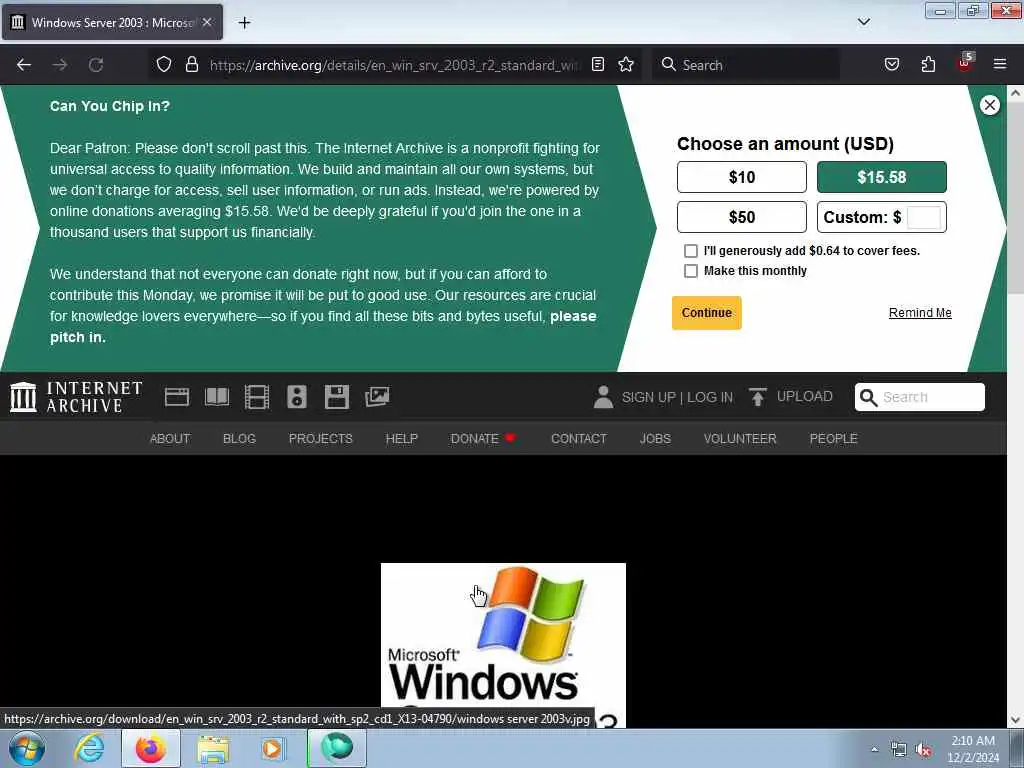This screenshot has width=1024, height=768.
Task: Open the tracking protection shield icon
Action: [x=164, y=64]
